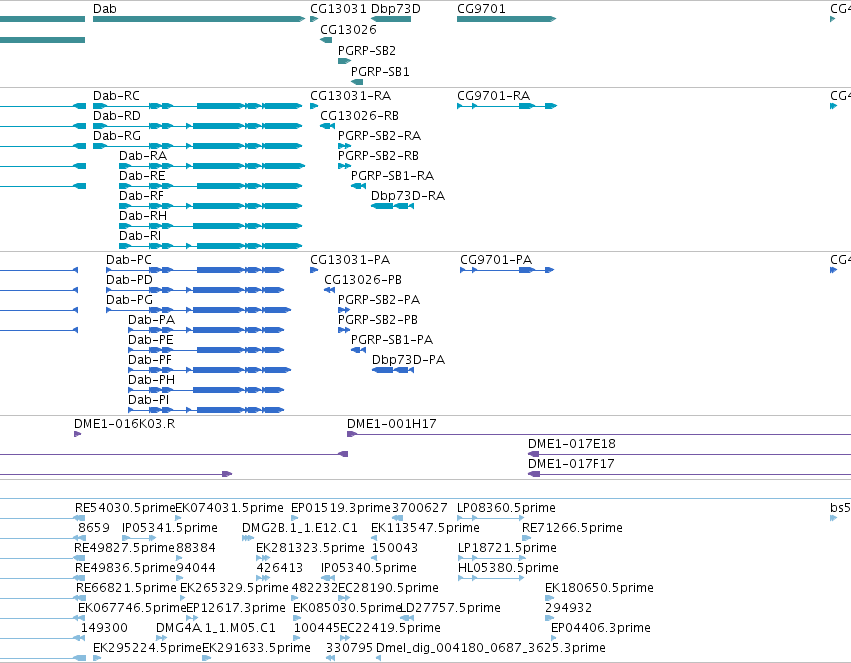
Task: Select the CG13026-RB transcript
Action: click(x=327, y=126)
